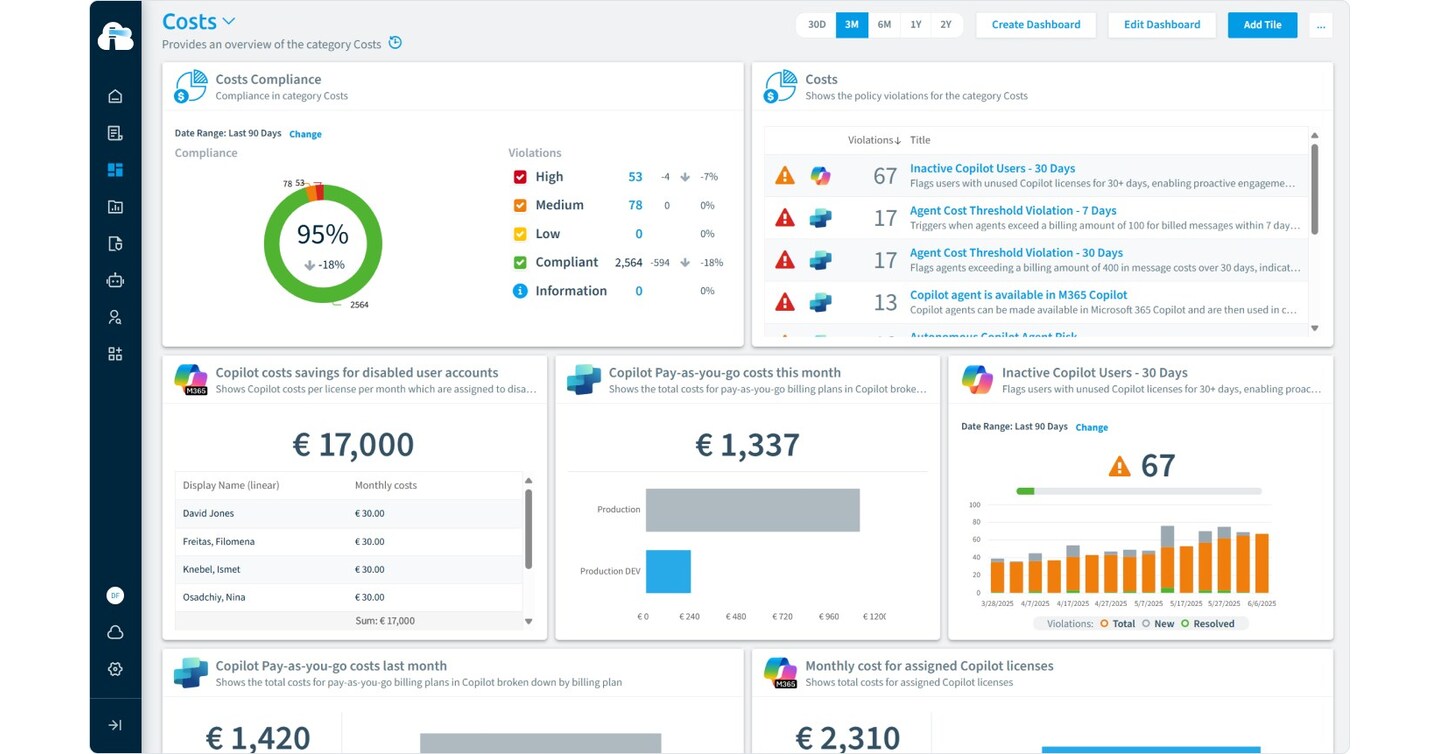Open the Home icon in sidebar

[x=115, y=96]
